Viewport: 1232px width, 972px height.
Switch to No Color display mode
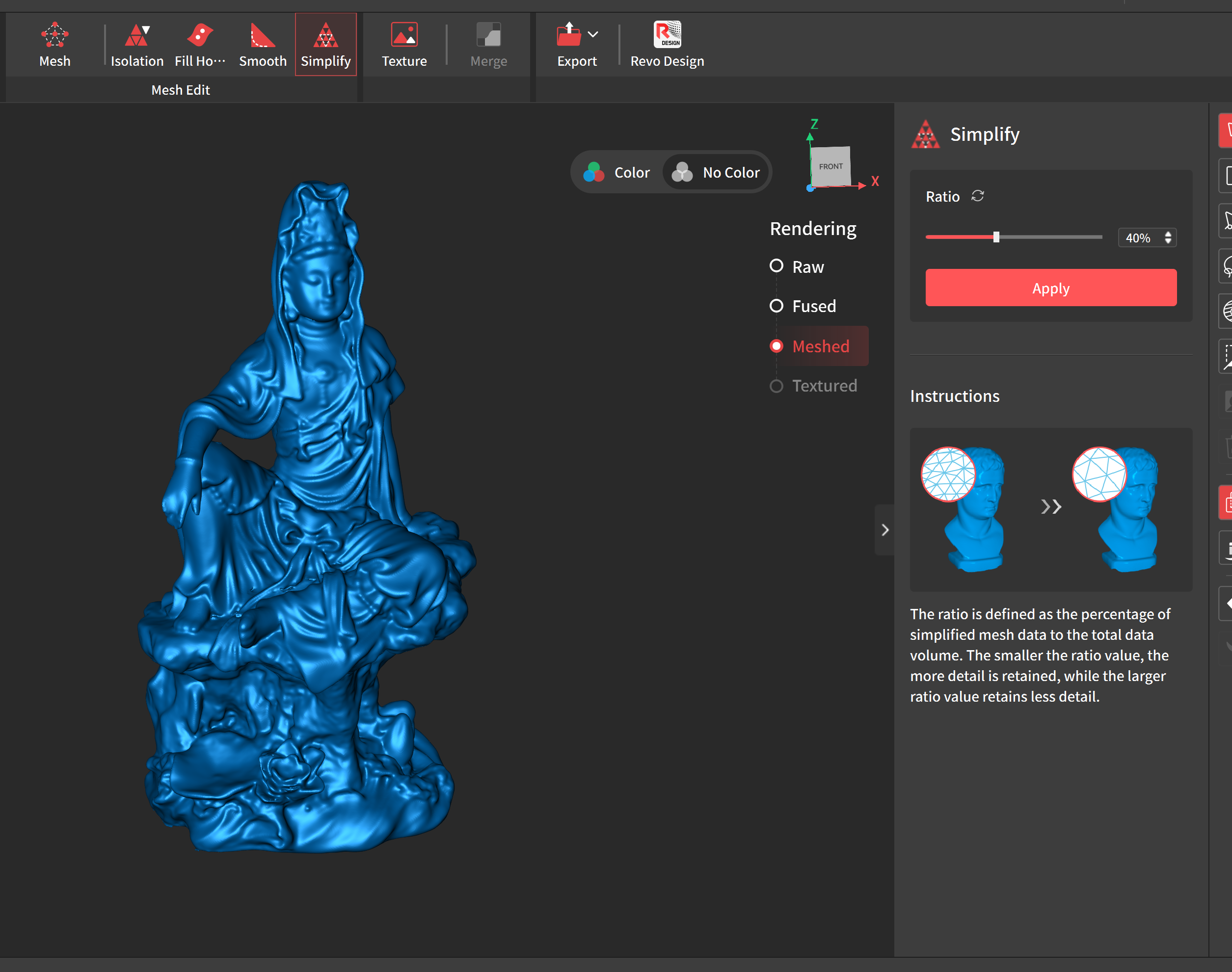716,172
